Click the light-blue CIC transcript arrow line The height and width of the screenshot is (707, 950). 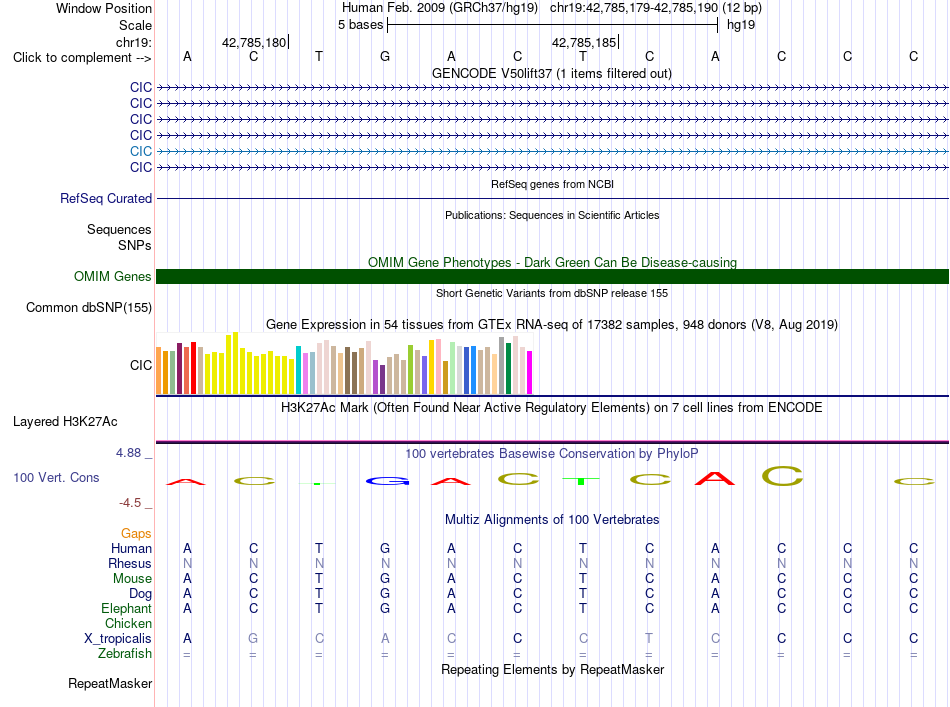[x=553, y=151]
